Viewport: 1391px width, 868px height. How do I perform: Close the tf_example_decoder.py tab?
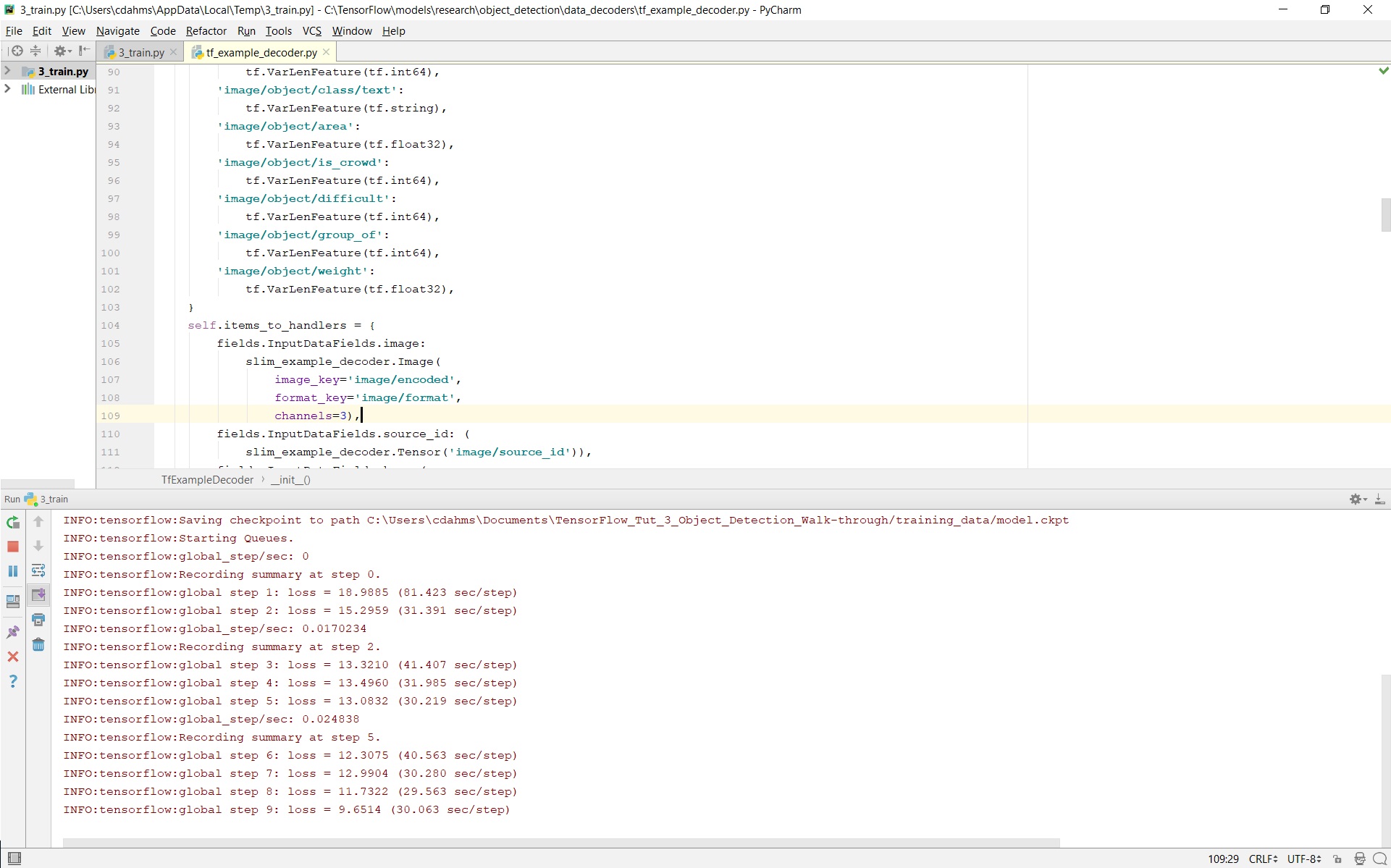[327, 52]
